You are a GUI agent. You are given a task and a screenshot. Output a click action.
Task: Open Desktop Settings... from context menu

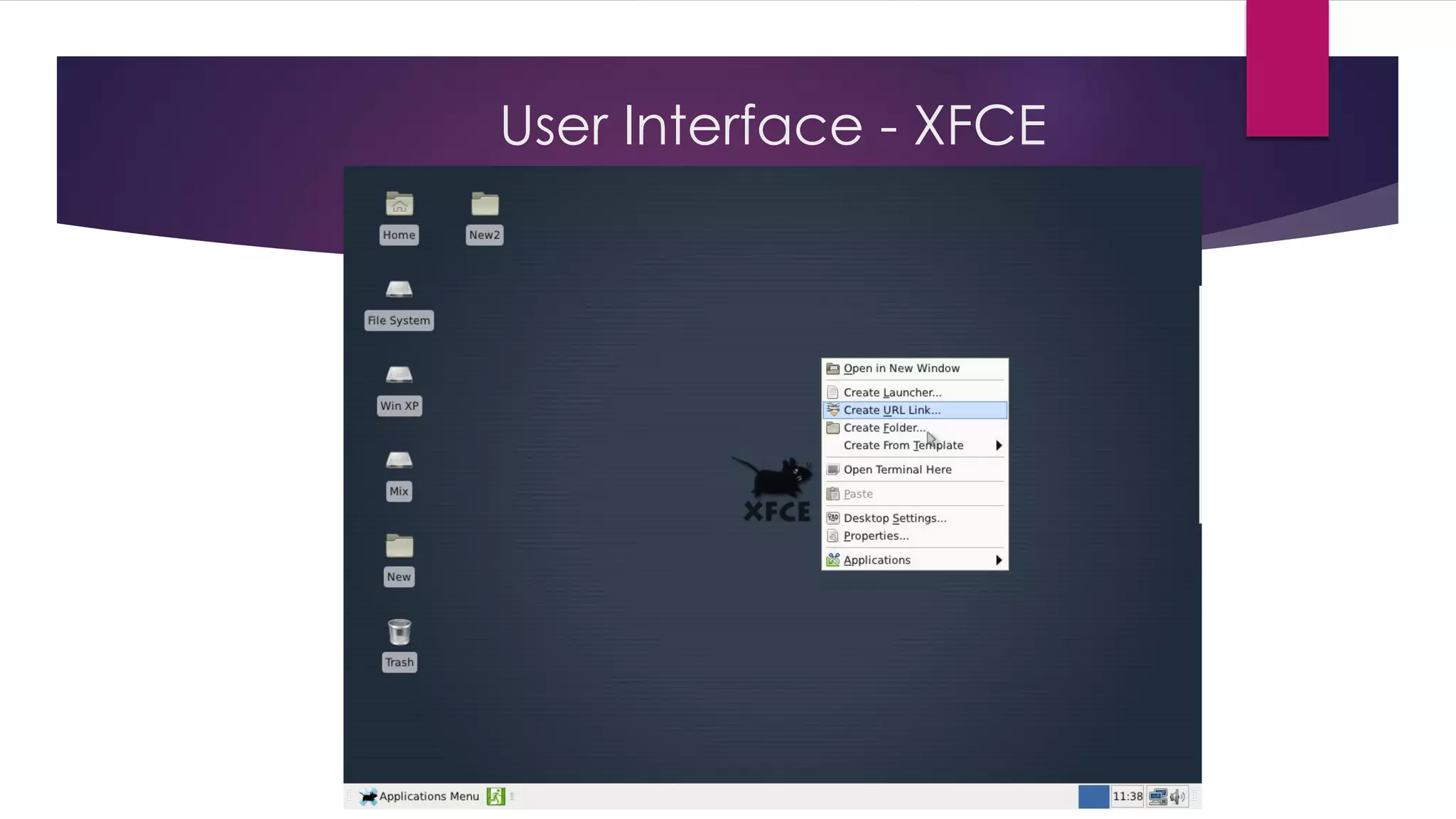coord(915,518)
